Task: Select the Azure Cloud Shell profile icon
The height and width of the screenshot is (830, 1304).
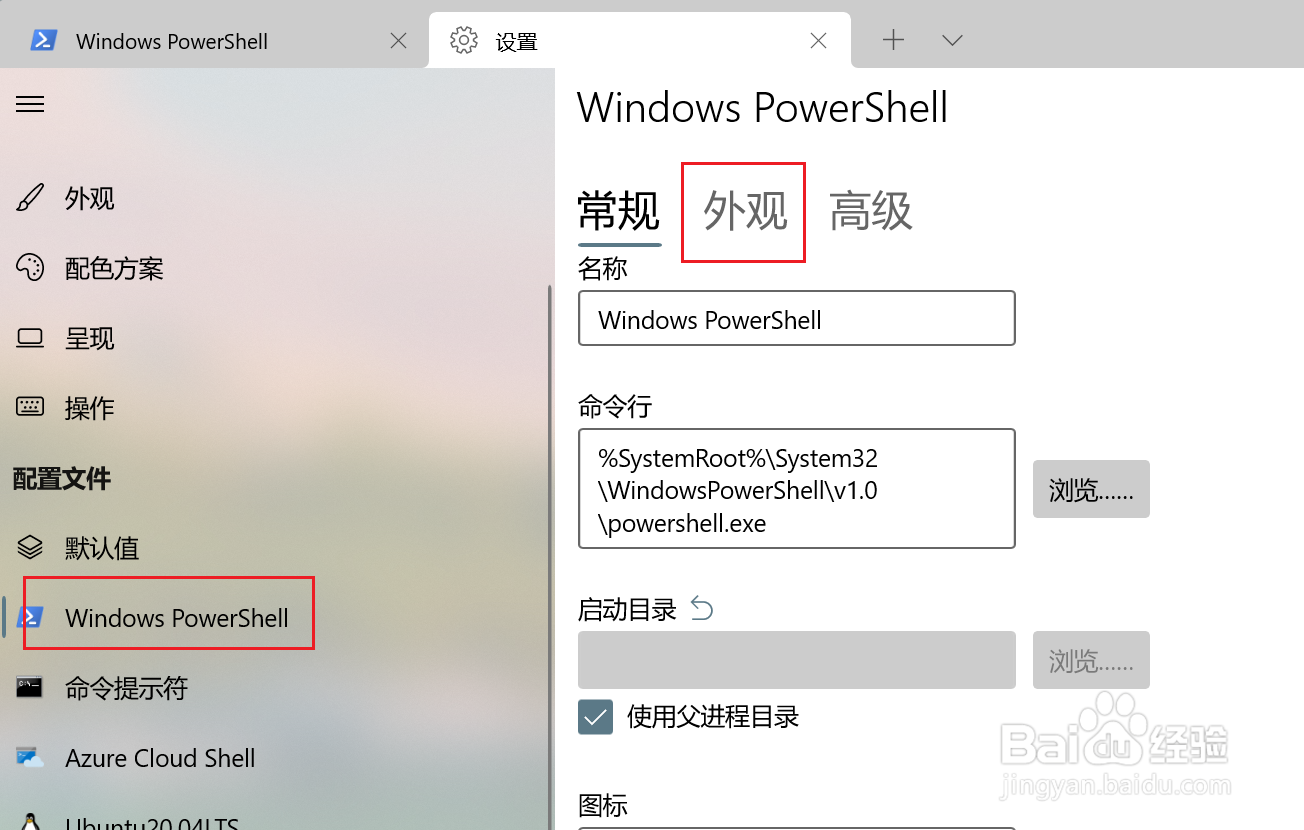Action: [x=30, y=757]
